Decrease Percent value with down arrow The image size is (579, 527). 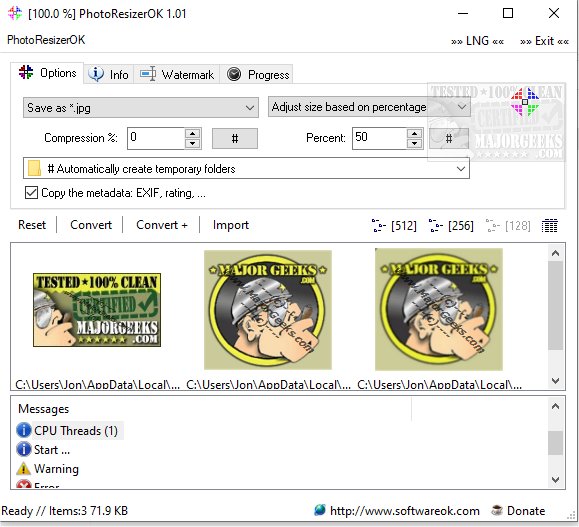[415, 143]
